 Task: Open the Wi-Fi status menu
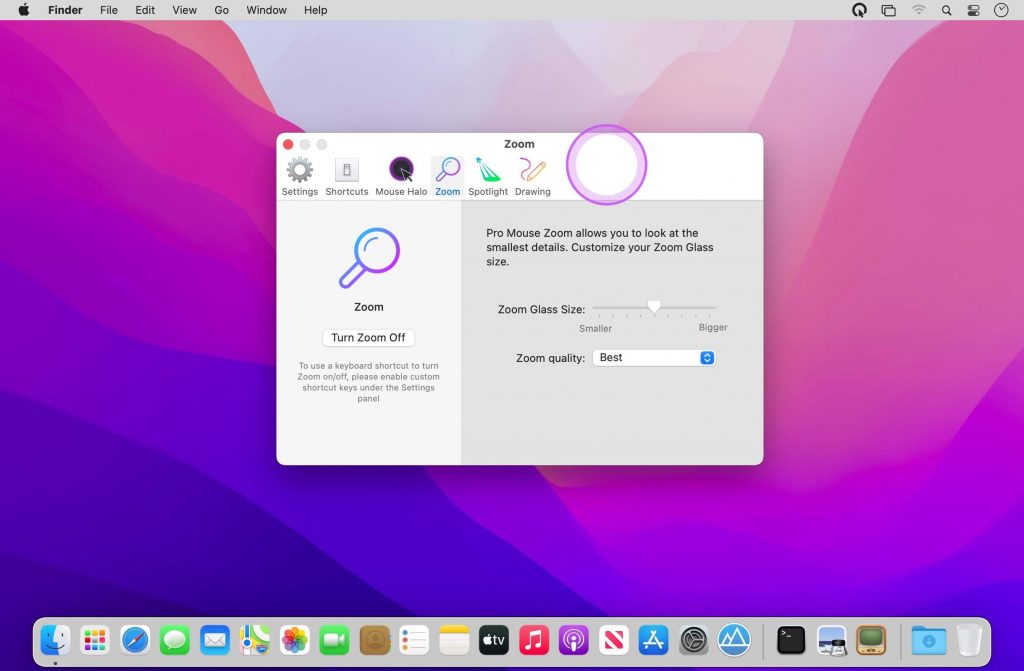918,10
